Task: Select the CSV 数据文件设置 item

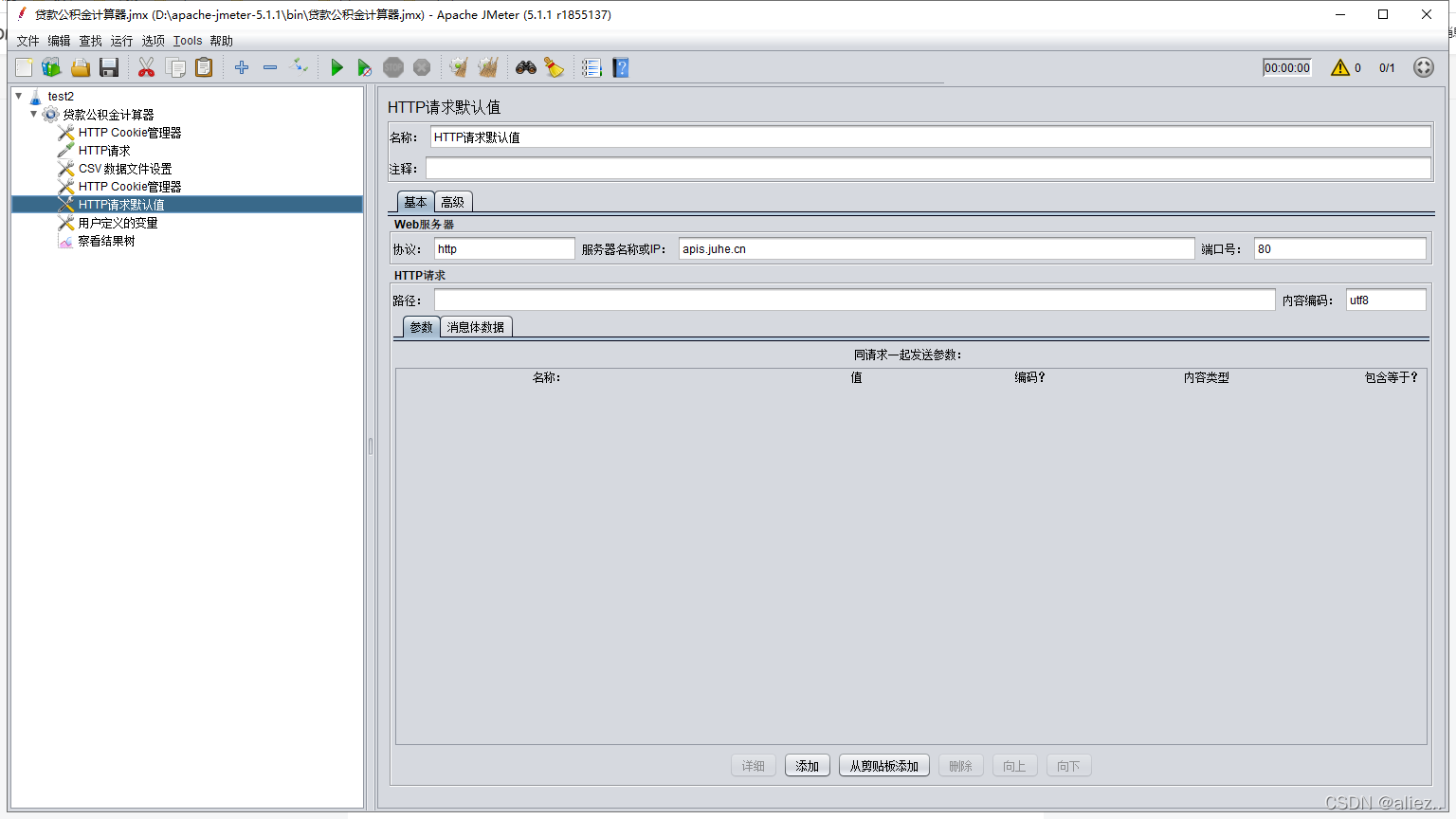Action: click(x=125, y=169)
